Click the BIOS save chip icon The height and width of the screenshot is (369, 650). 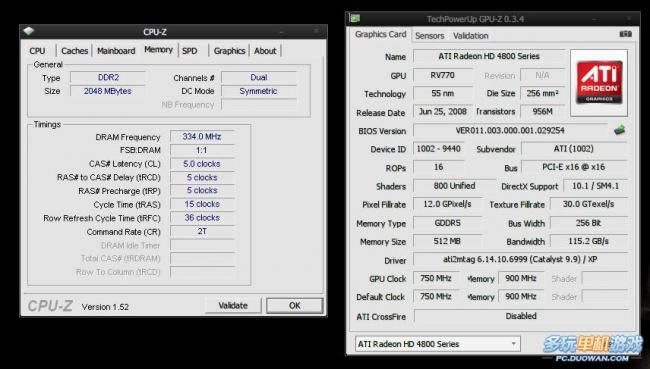[x=619, y=130]
